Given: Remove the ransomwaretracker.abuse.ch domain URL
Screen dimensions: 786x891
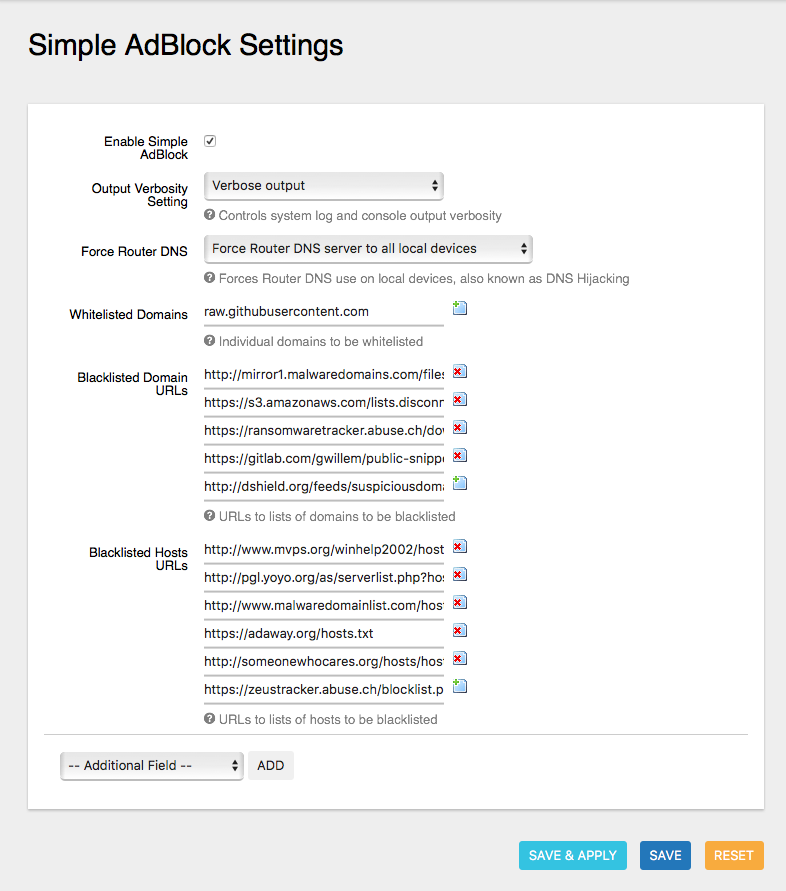Looking at the screenshot, I should tap(459, 427).
